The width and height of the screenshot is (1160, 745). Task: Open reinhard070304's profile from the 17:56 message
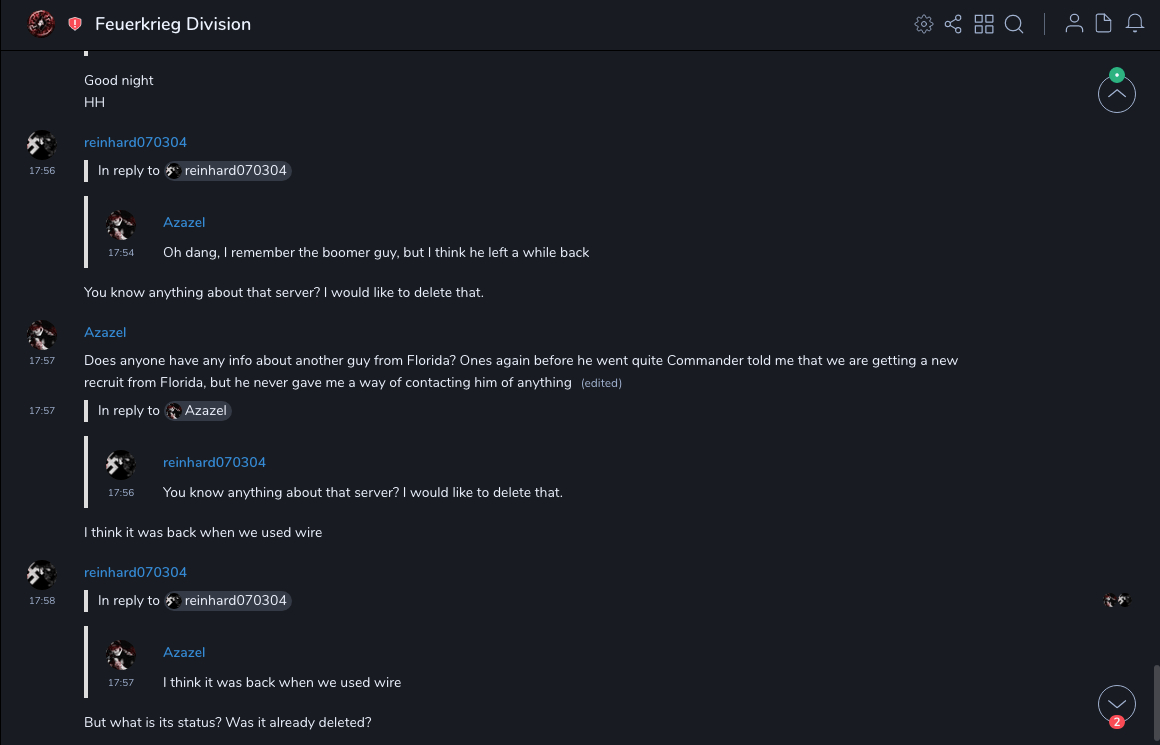pyautogui.click(x=135, y=142)
